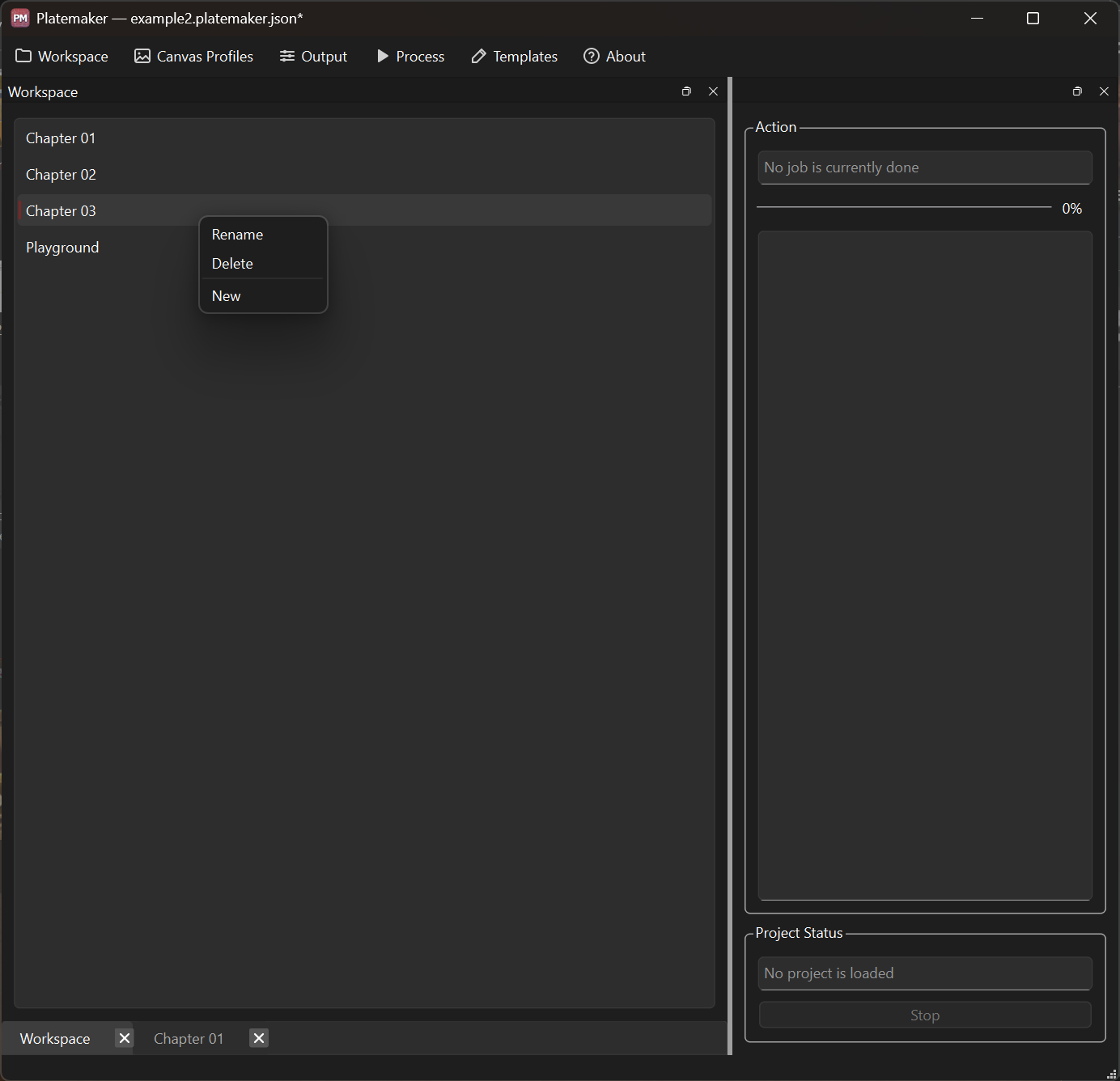Close the Platemaker window
The height and width of the screenshot is (1081, 1120).
[1090, 18]
